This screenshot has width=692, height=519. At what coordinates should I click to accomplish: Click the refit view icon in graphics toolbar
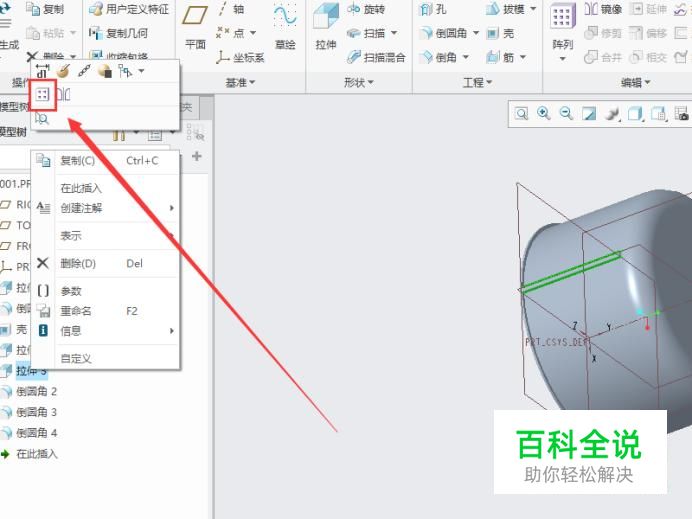(521, 114)
